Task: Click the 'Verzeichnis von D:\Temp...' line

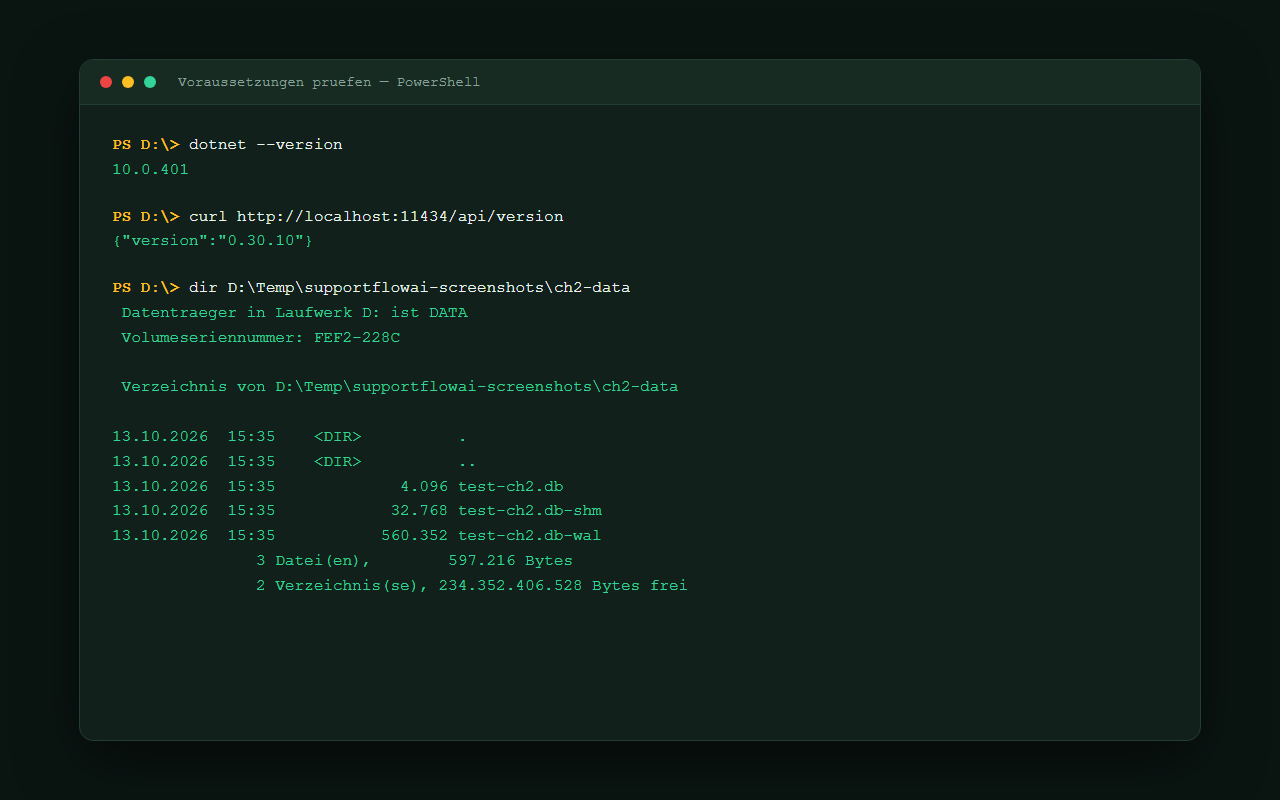Action: pos(400,387)
